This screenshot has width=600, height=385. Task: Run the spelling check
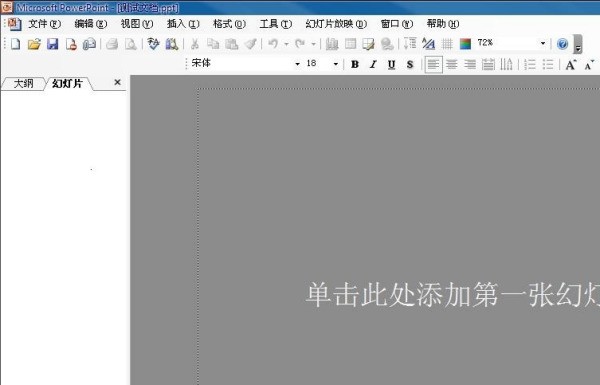153,44
